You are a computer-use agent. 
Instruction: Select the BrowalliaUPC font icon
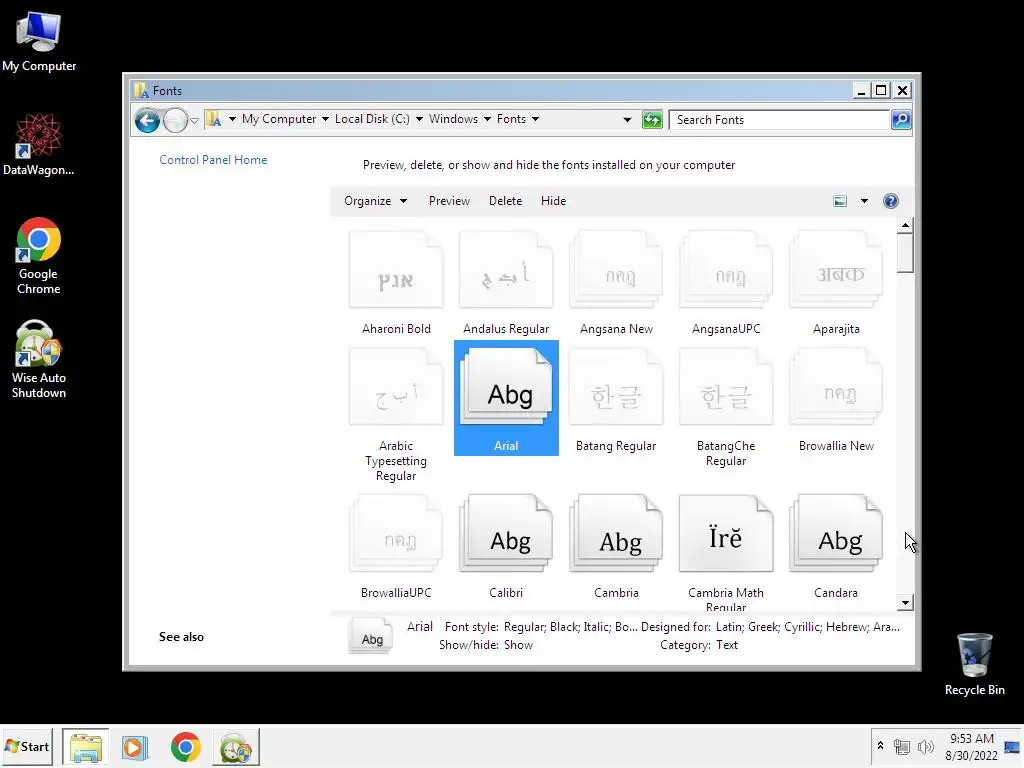pyautogui.click(x=396, y=534)
